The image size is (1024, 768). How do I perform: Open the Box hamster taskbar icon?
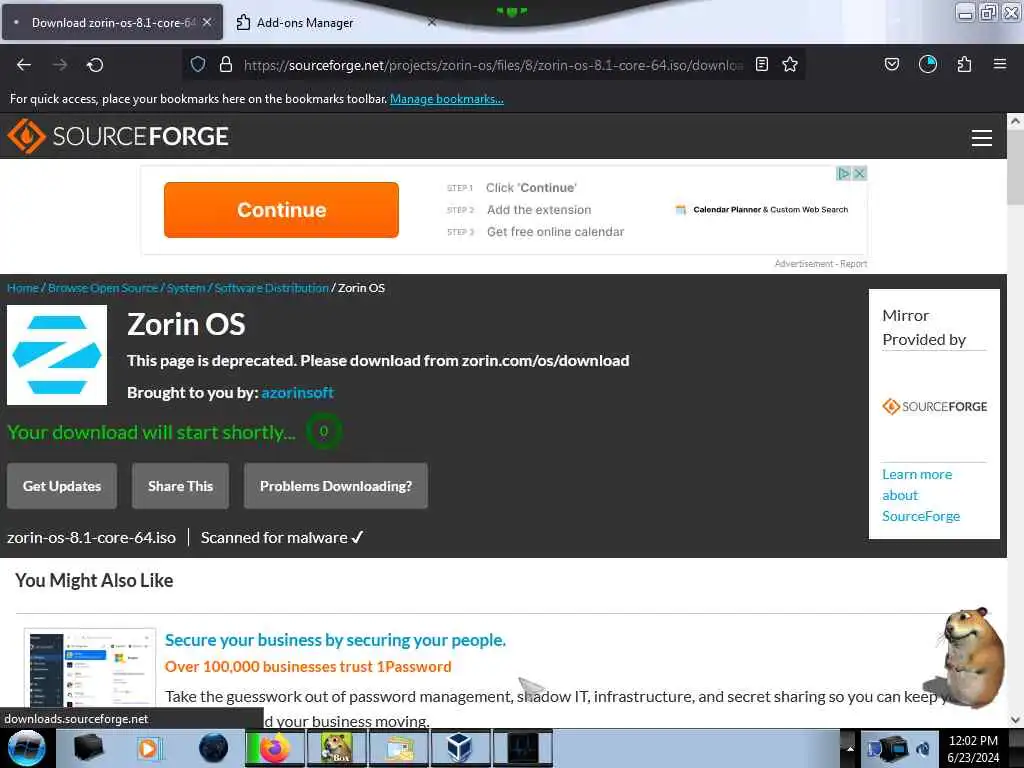336,748
